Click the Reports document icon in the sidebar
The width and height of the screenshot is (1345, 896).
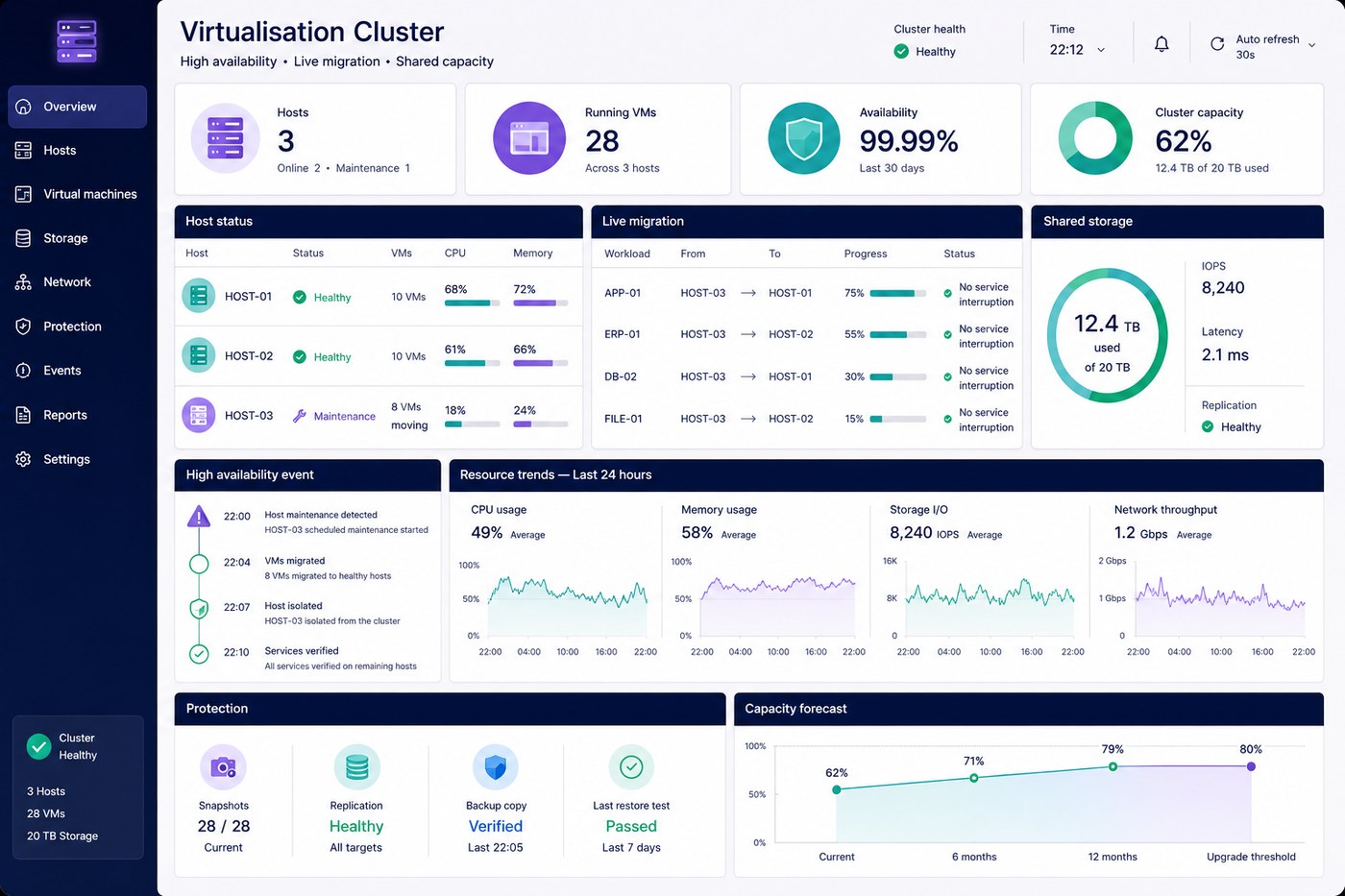tap(23, 415)
